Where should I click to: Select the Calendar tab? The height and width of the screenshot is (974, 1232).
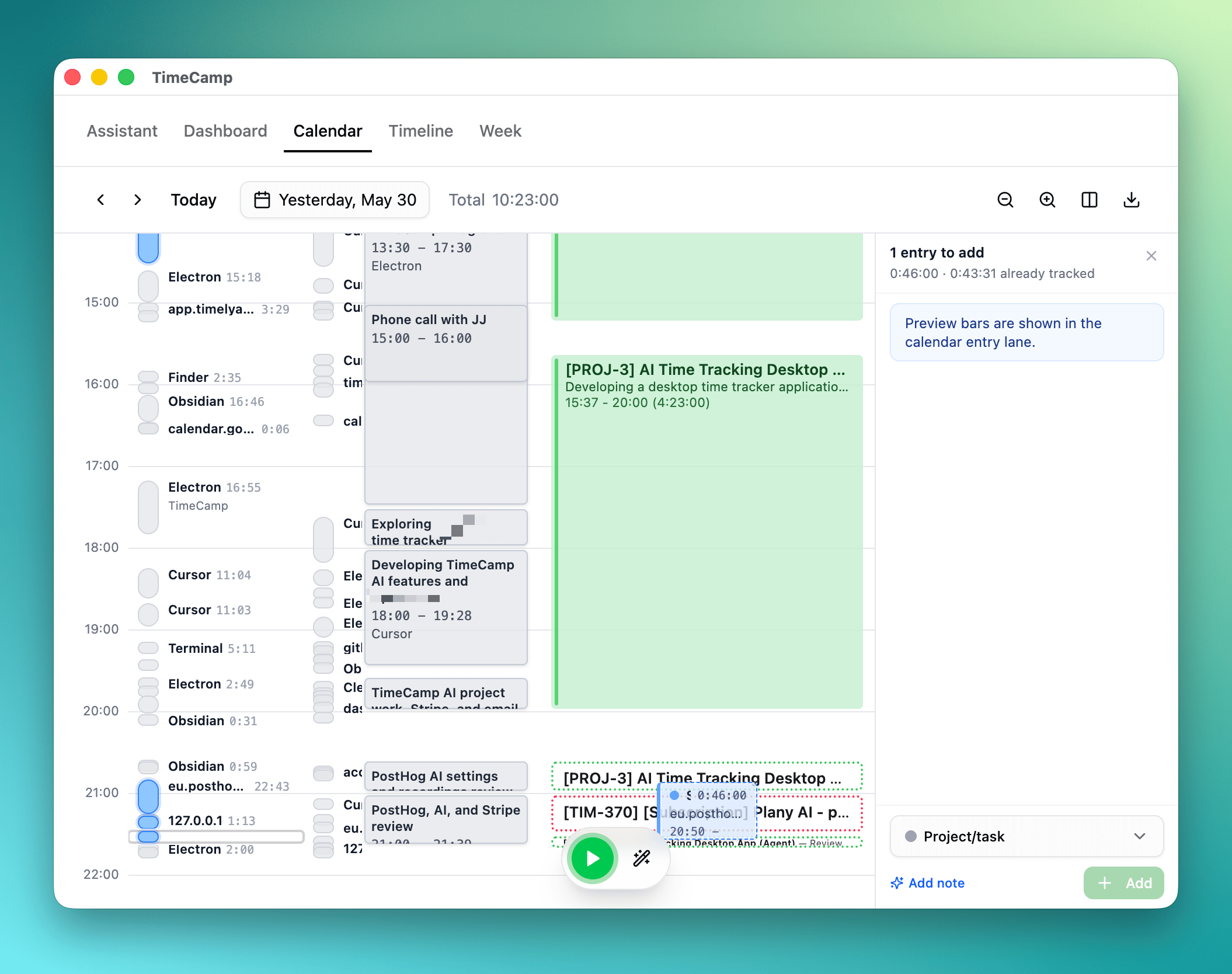click(328, 131)
